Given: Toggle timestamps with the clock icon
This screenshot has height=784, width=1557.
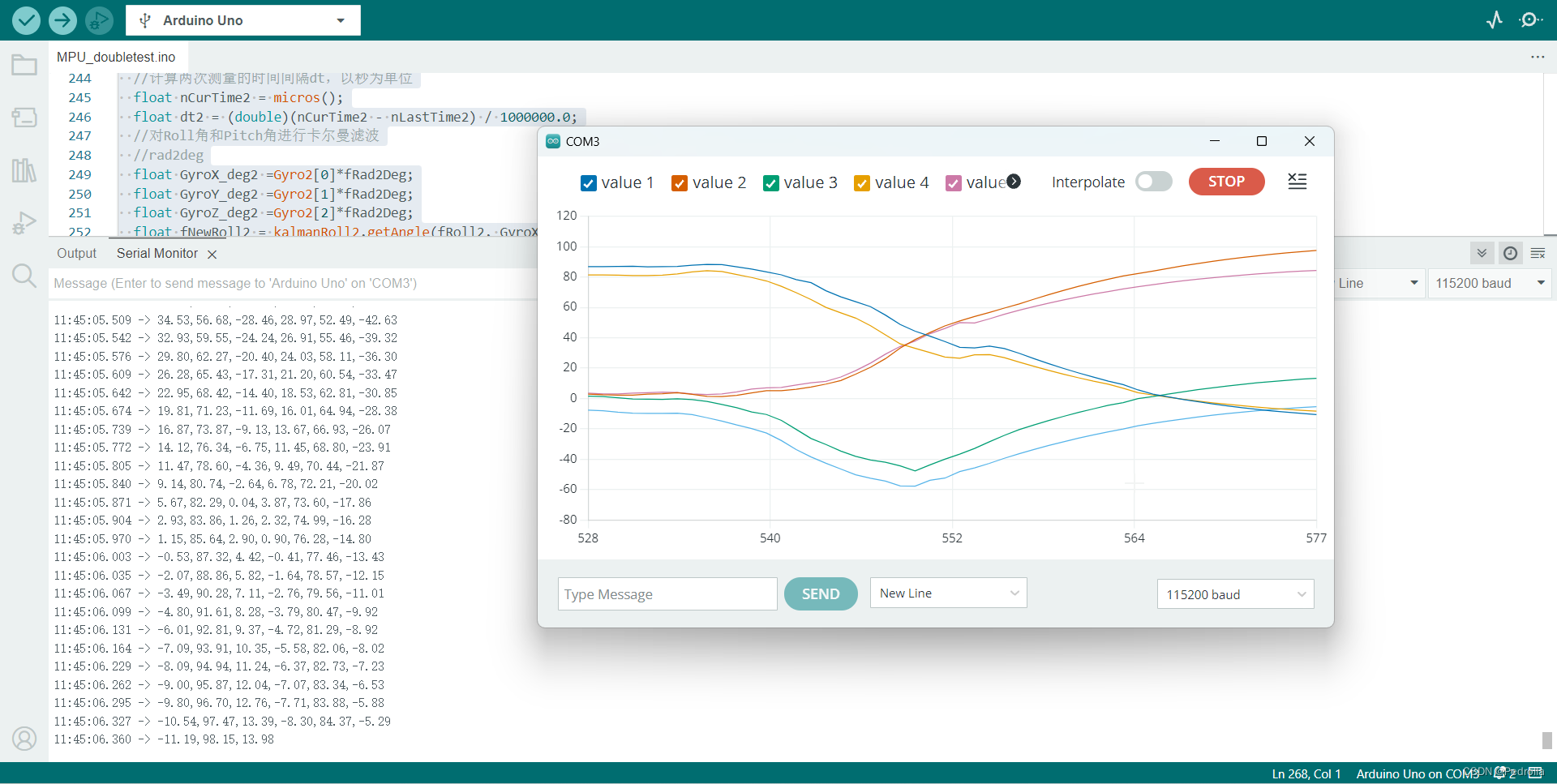Looking at the screenshot, I should coord(1510,253).
